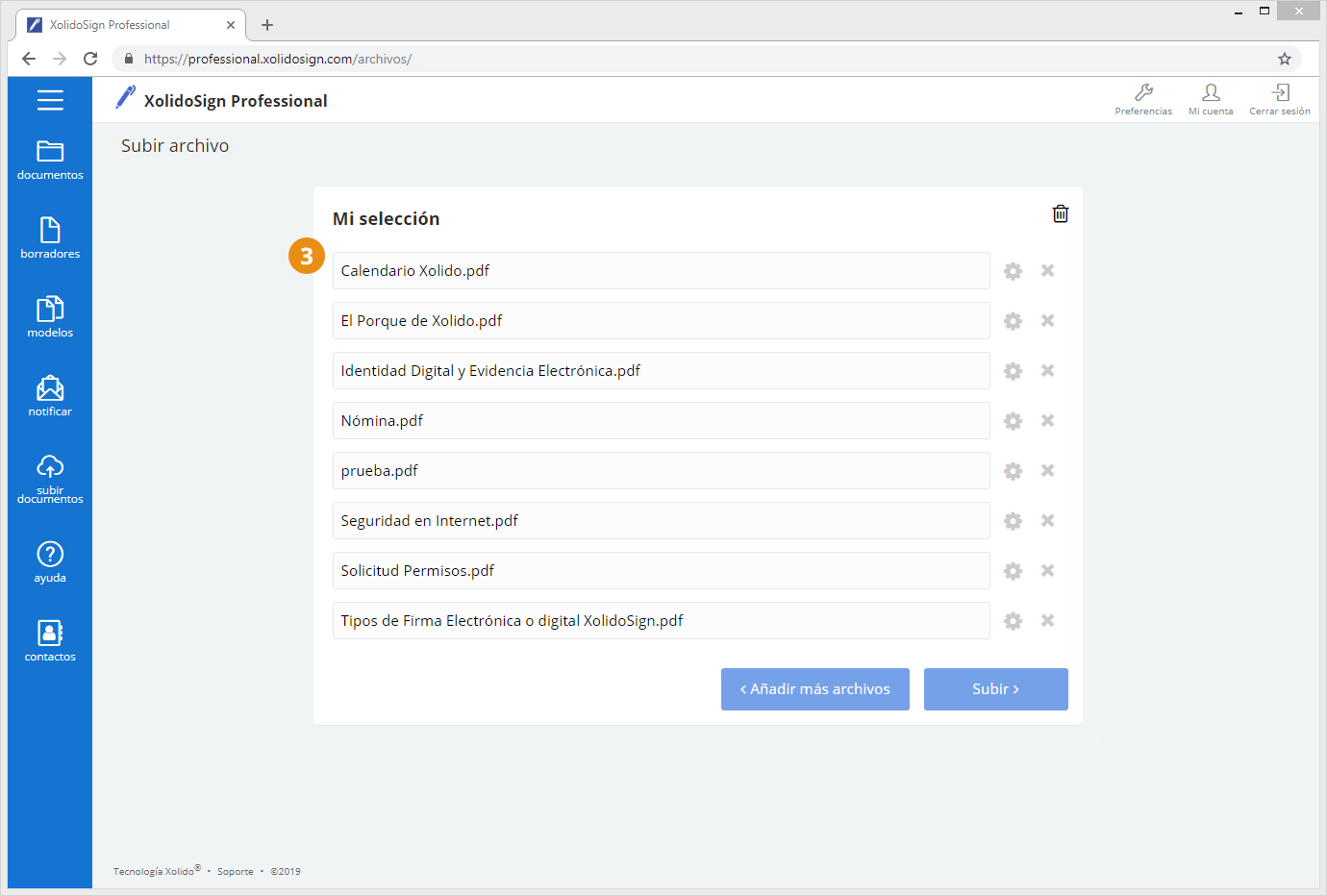Go to borradores in the sidebar
Image resolution: width=1327 pixels, height=896 pixels.
click(50, 238)
